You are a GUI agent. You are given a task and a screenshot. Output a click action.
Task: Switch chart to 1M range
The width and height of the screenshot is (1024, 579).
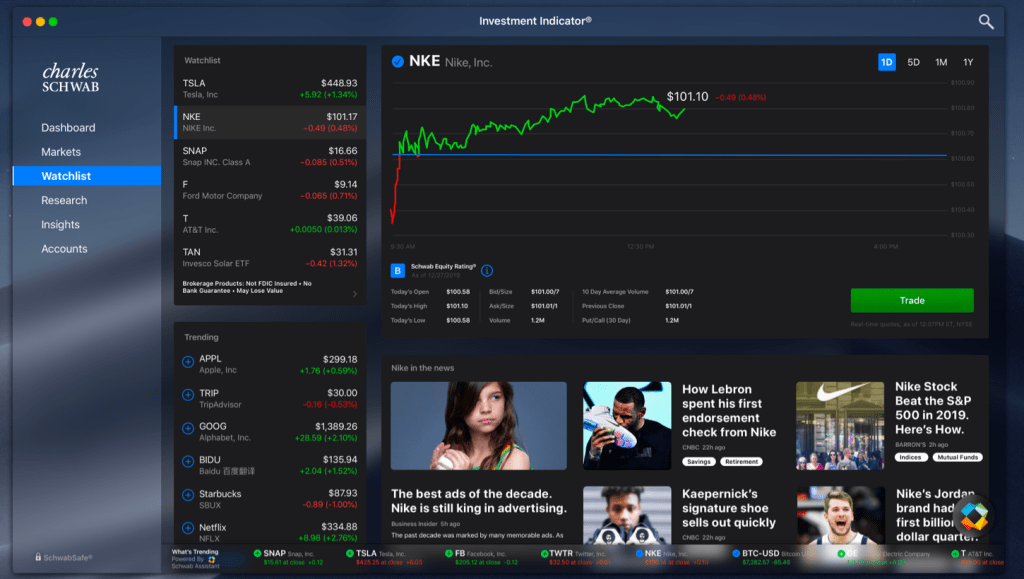pyautogui.click(x=940, y=62)
